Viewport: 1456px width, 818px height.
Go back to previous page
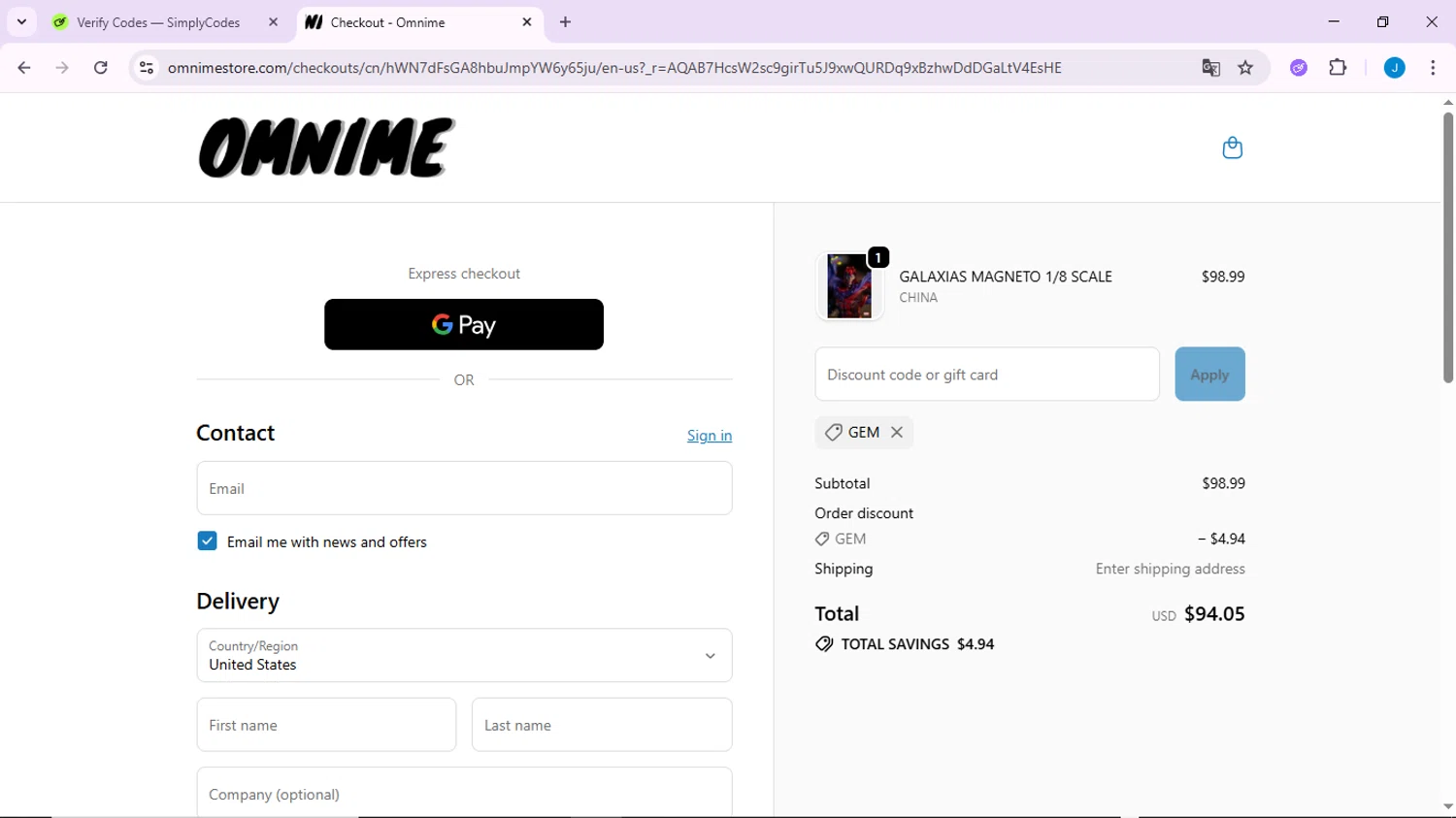pos(24,68)
